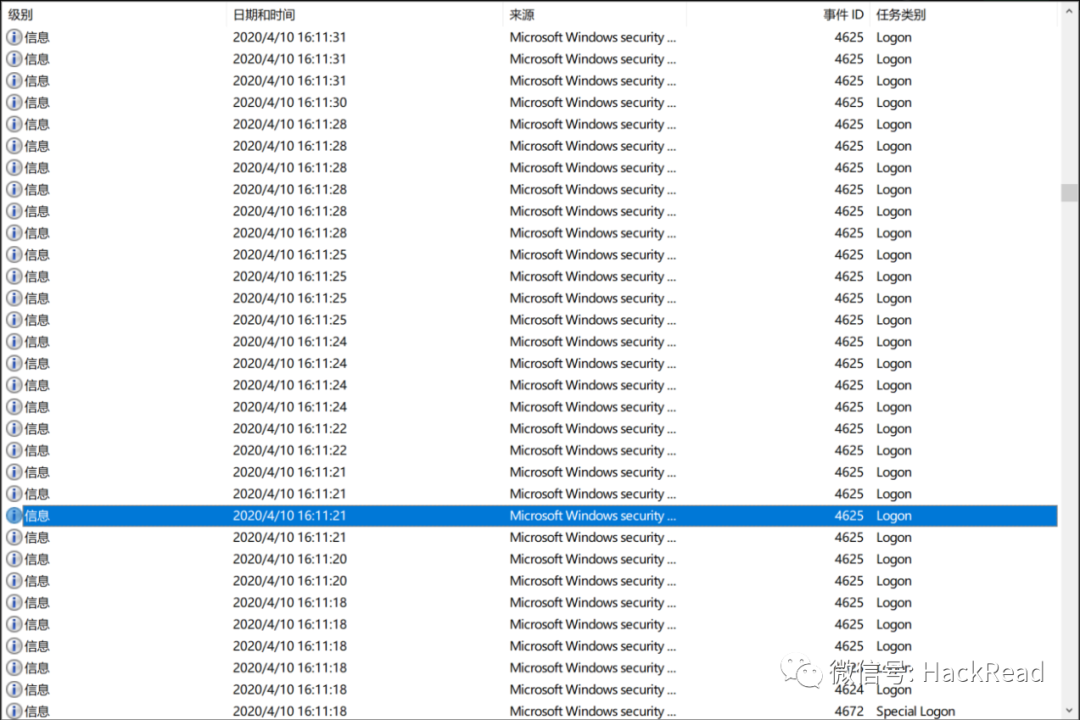Sort by the 日期和时间 column header

pos(264,14)
